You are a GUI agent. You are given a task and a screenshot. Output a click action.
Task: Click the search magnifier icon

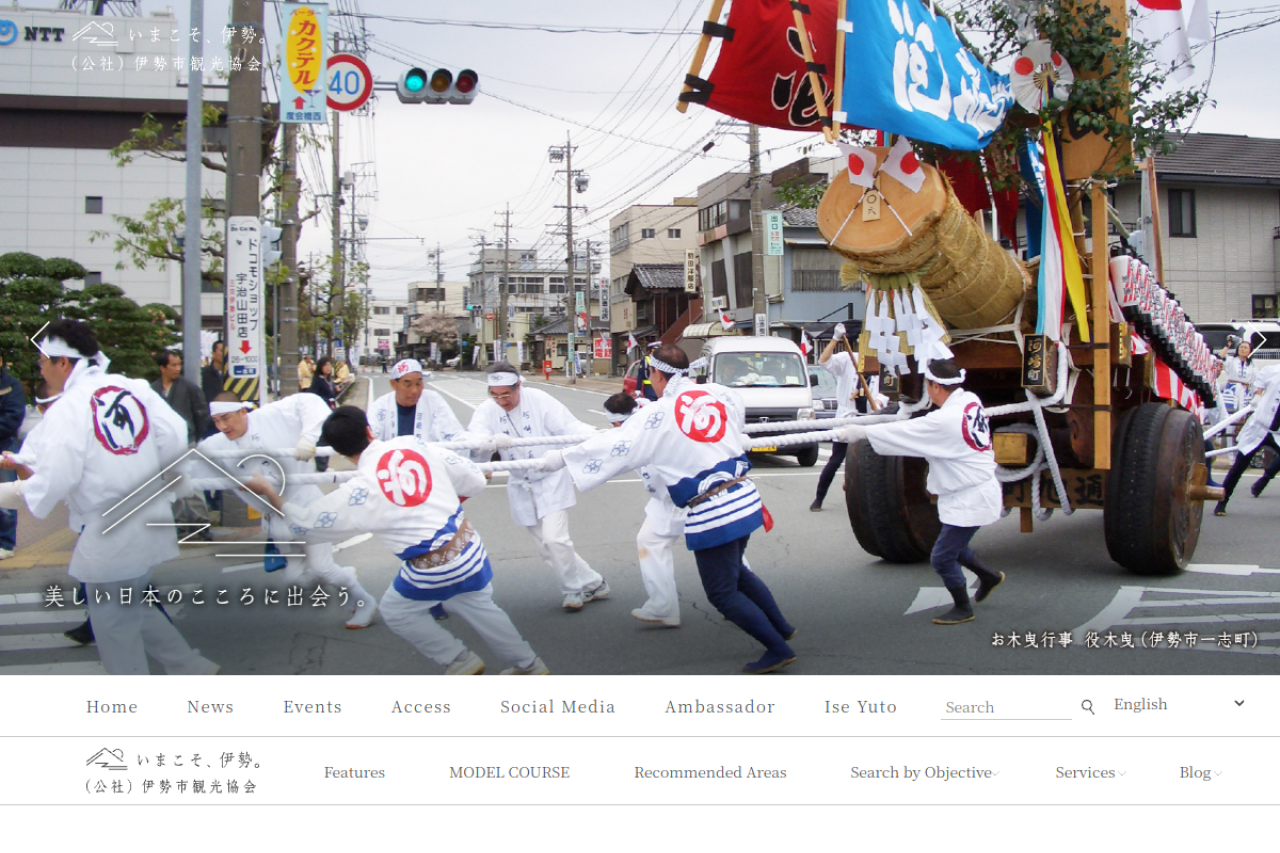[x=1088, y=707]
